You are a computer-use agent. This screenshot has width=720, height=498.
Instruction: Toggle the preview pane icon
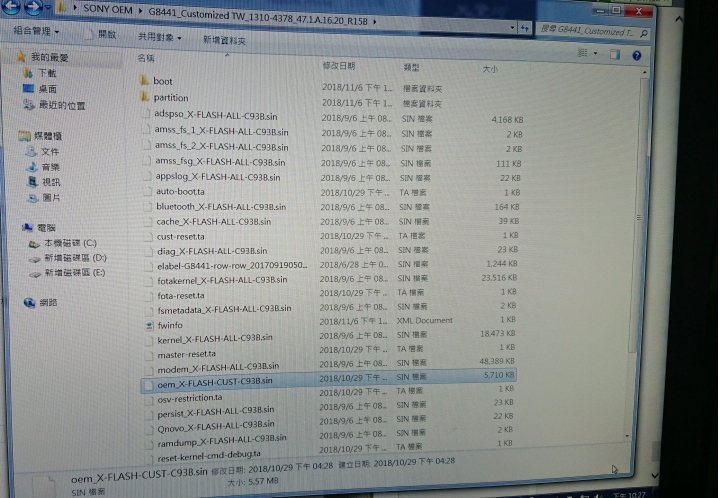tap(614, 55)
